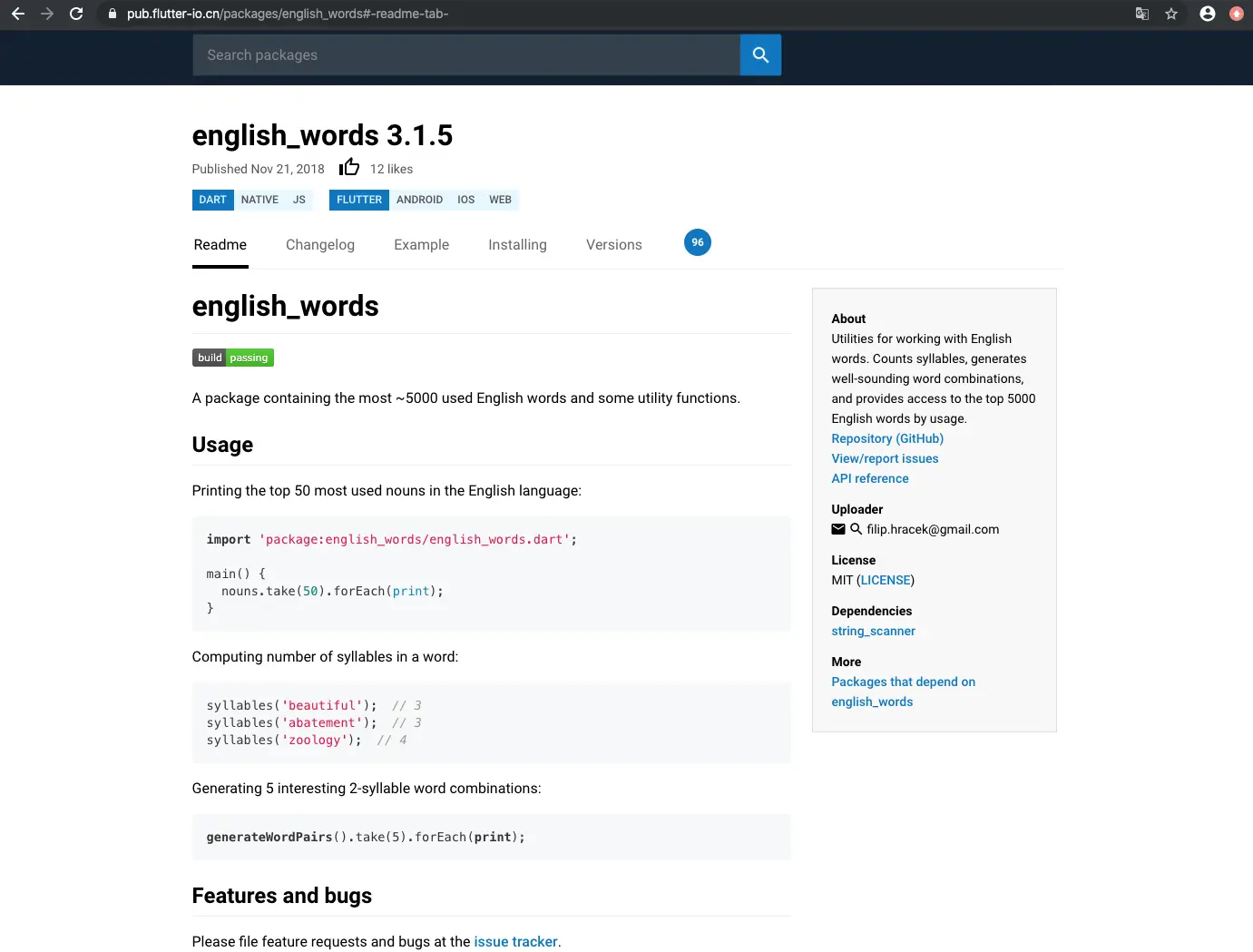Click the syllables('abatement') code line
Viewport: 1253px width, 952px height.
314,722
